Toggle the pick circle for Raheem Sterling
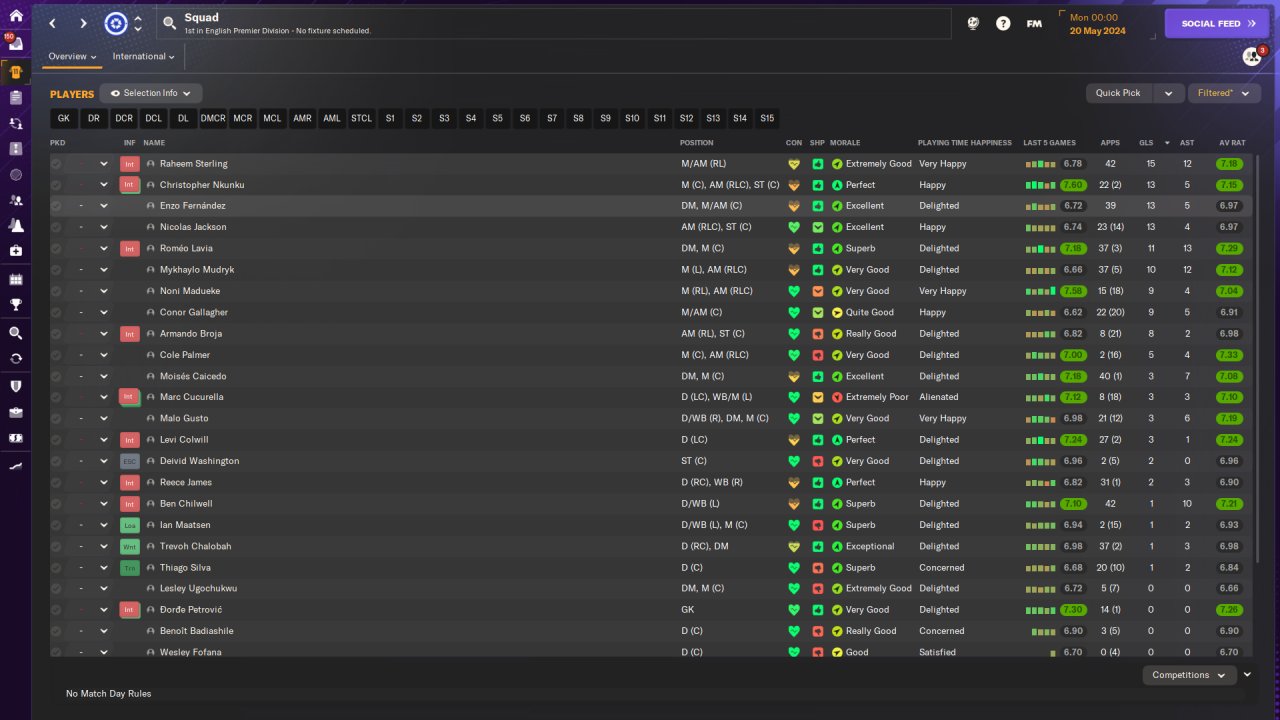The image size is (1280, 720). coord(56,164)
